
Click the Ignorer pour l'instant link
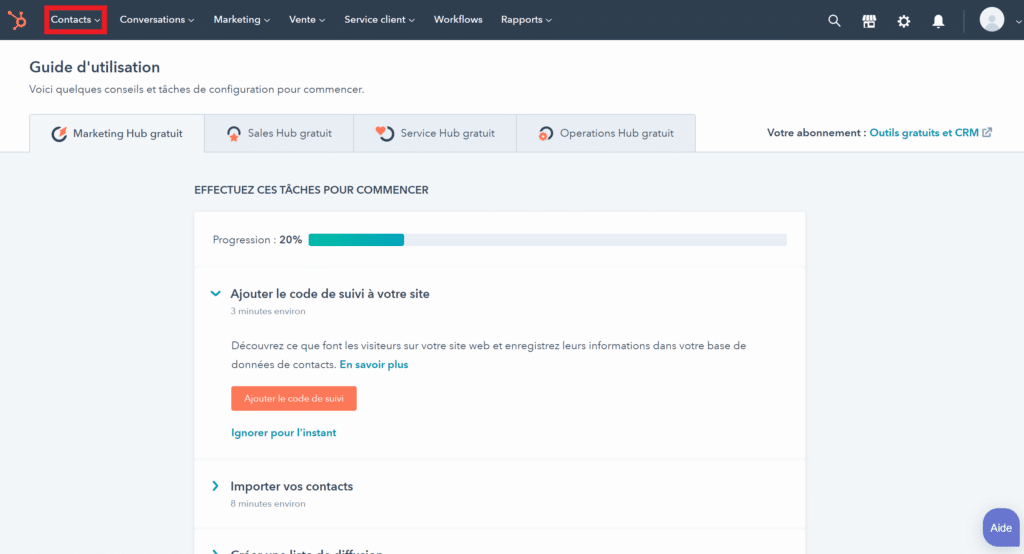(283, 432)
